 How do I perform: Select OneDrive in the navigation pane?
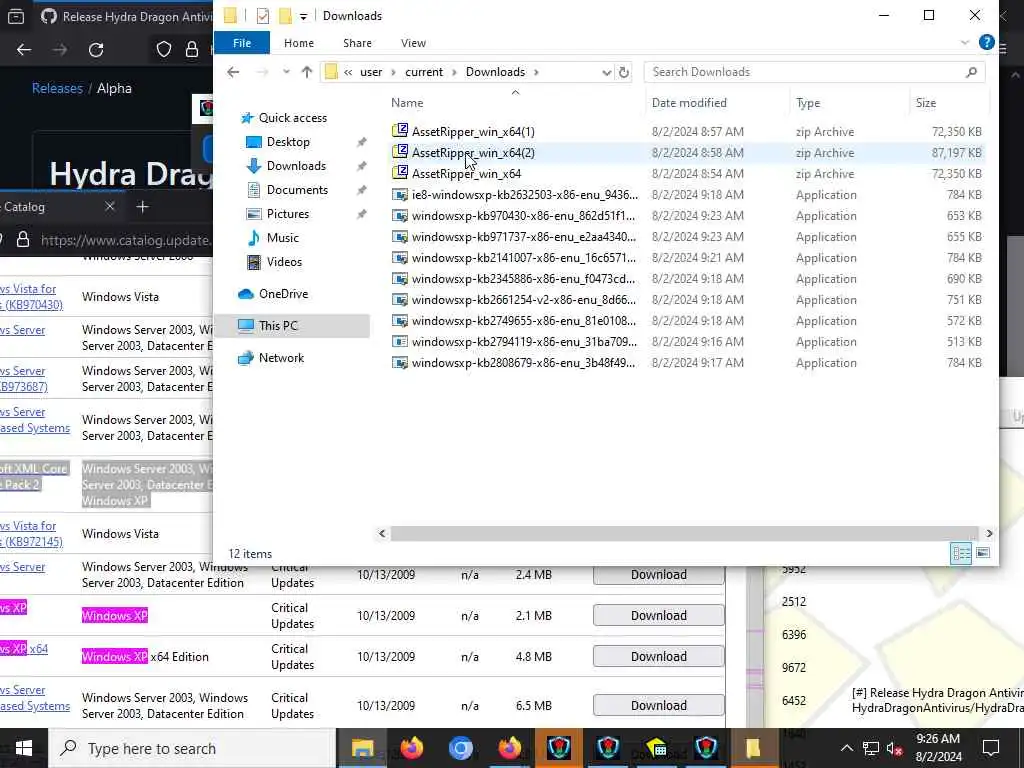(283, 294)
